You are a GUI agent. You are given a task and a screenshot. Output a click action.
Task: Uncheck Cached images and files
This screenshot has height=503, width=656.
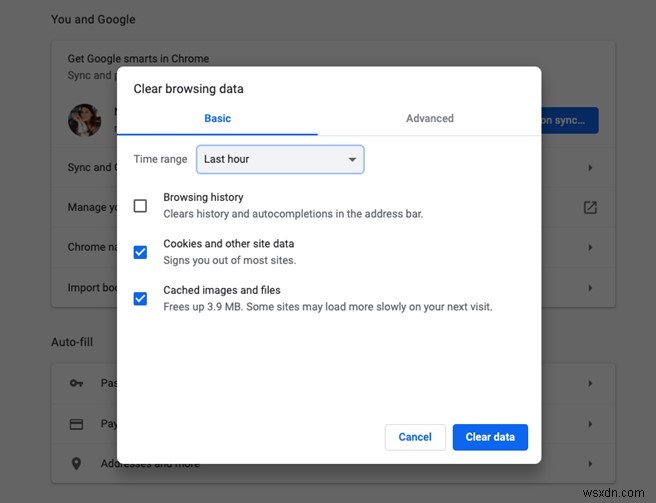(140, 298)
